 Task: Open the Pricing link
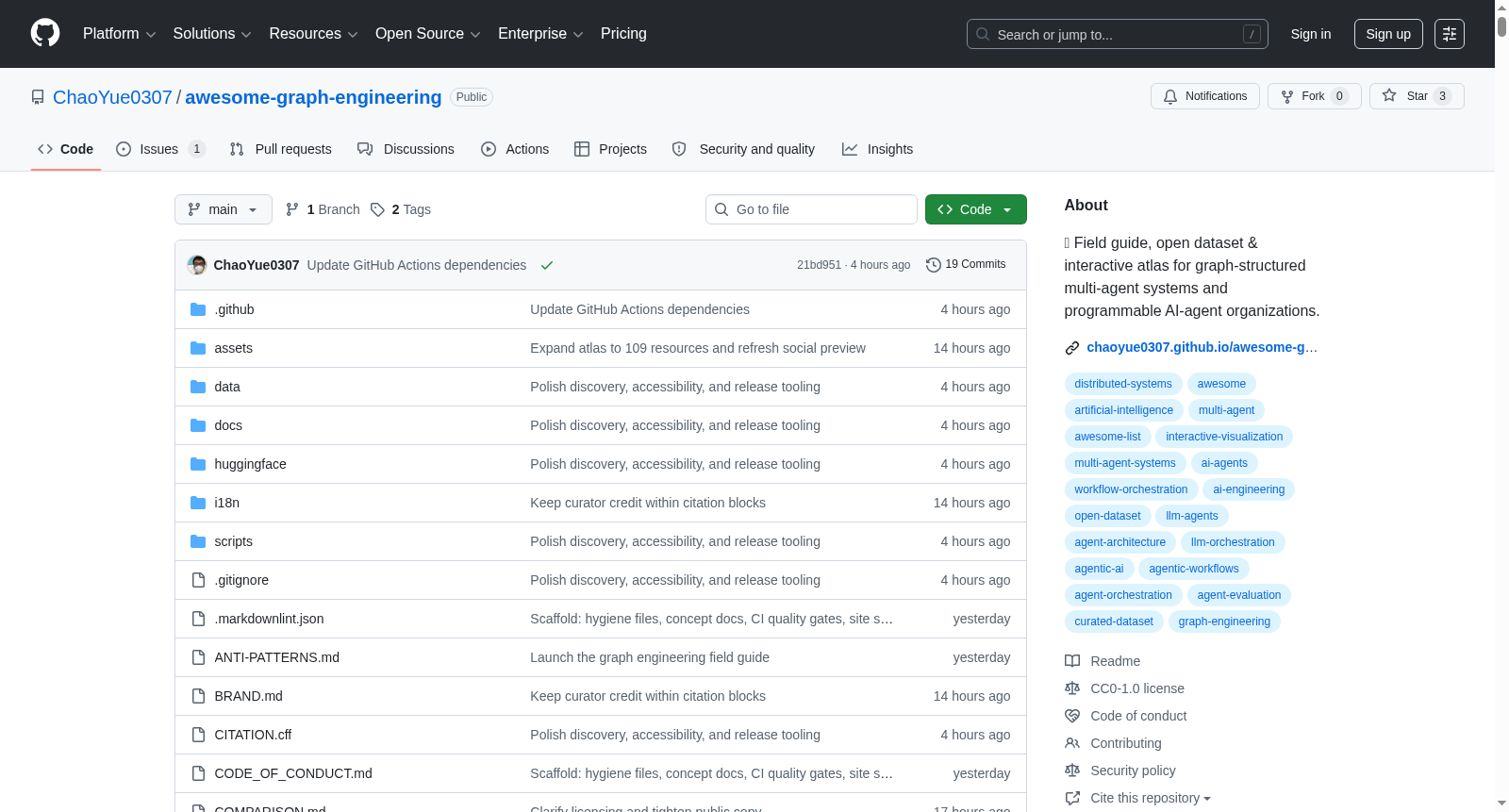[x=623, y=34]
